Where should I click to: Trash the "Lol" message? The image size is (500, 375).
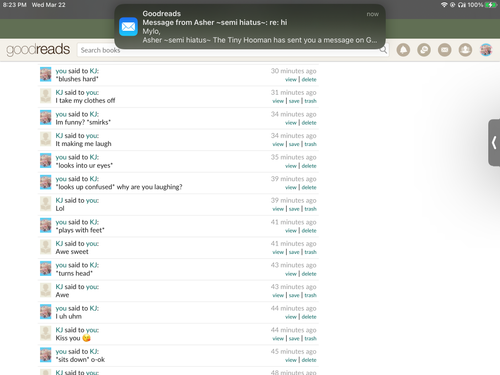310,209
